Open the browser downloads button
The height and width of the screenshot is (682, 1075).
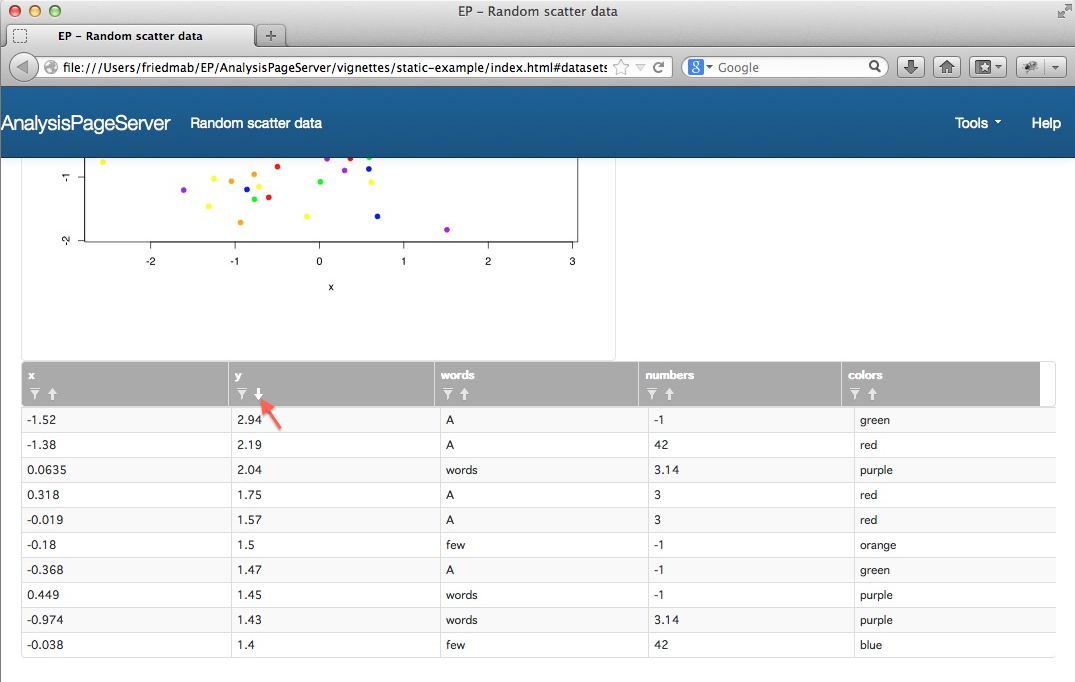pos(910,67)
